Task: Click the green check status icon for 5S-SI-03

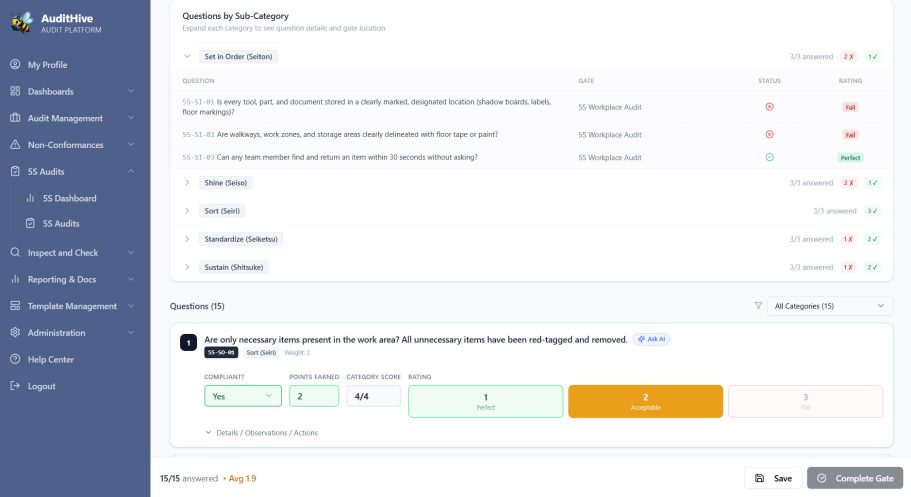Action: point(769,157)
